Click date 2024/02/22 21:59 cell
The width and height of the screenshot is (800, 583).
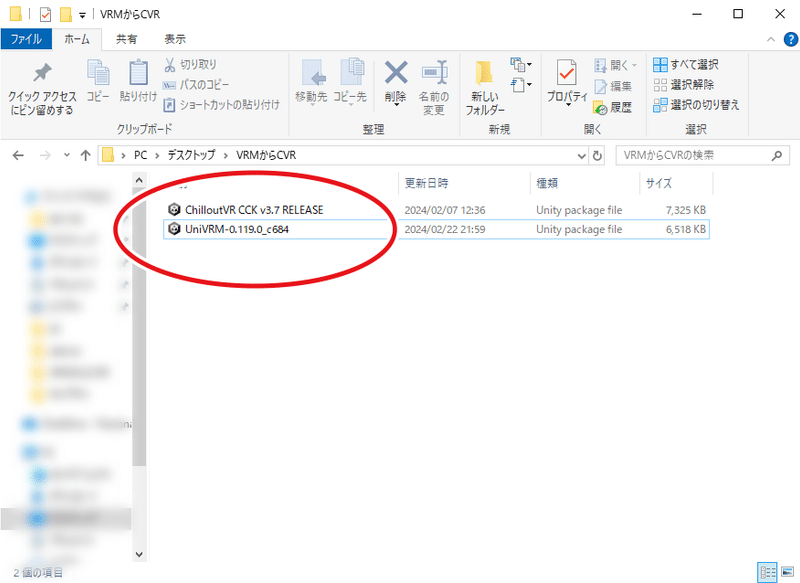445,230
